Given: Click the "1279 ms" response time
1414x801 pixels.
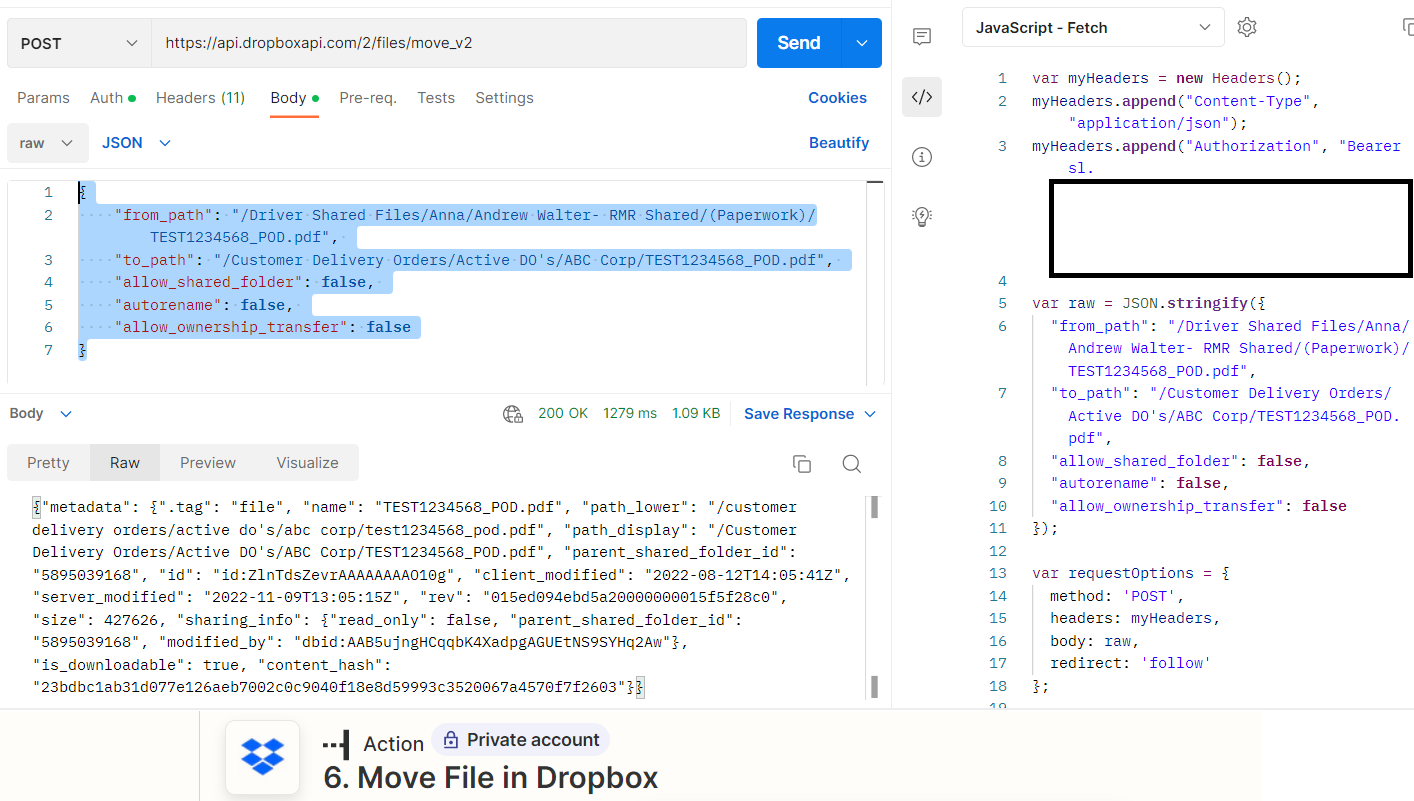Looking at the screenshot, I should click(630, 414).
